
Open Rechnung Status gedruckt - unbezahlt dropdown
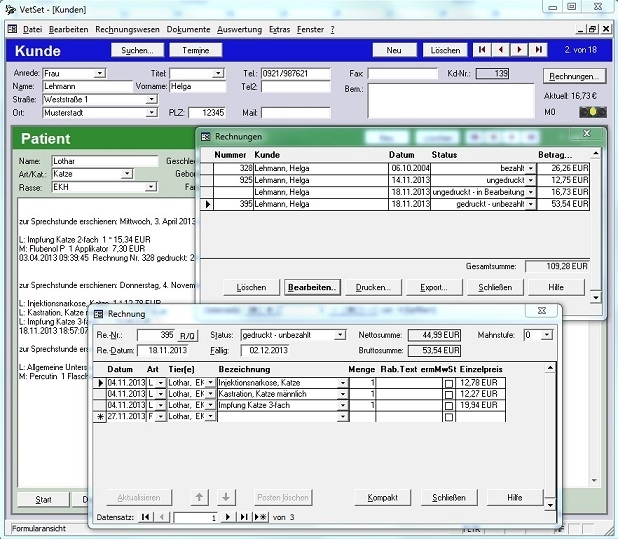[x=340, y=335]
